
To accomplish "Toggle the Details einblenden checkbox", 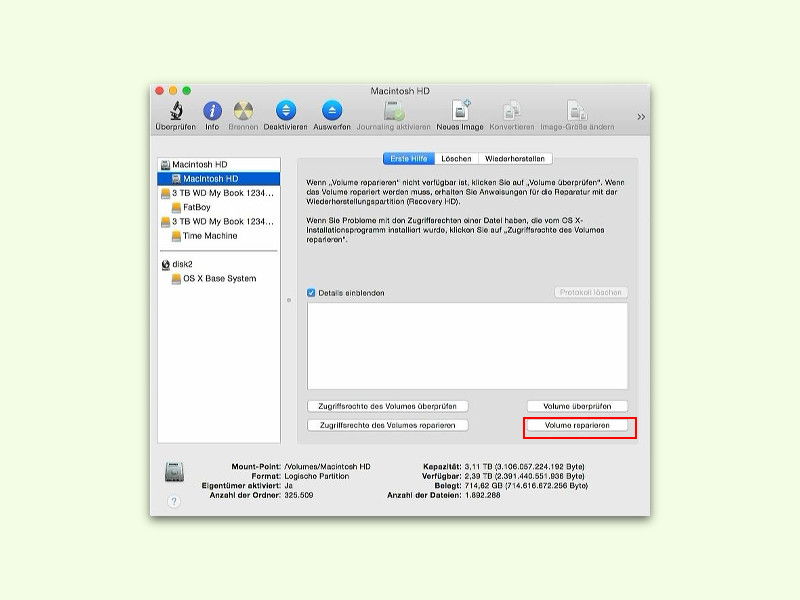I will coord(311,293).
